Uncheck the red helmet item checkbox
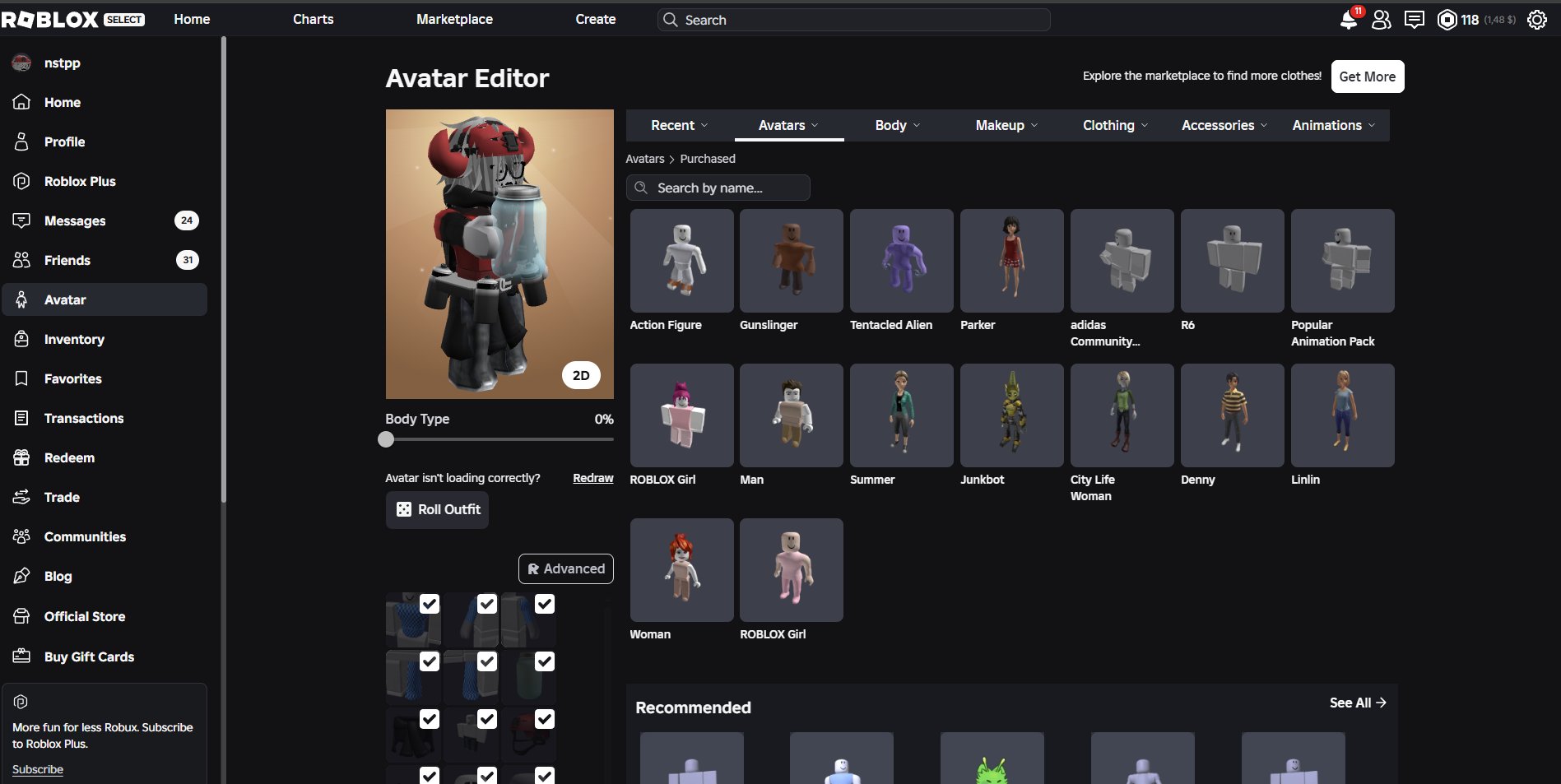The height and width of the screenshot is (784, 1561). point(545,719)
